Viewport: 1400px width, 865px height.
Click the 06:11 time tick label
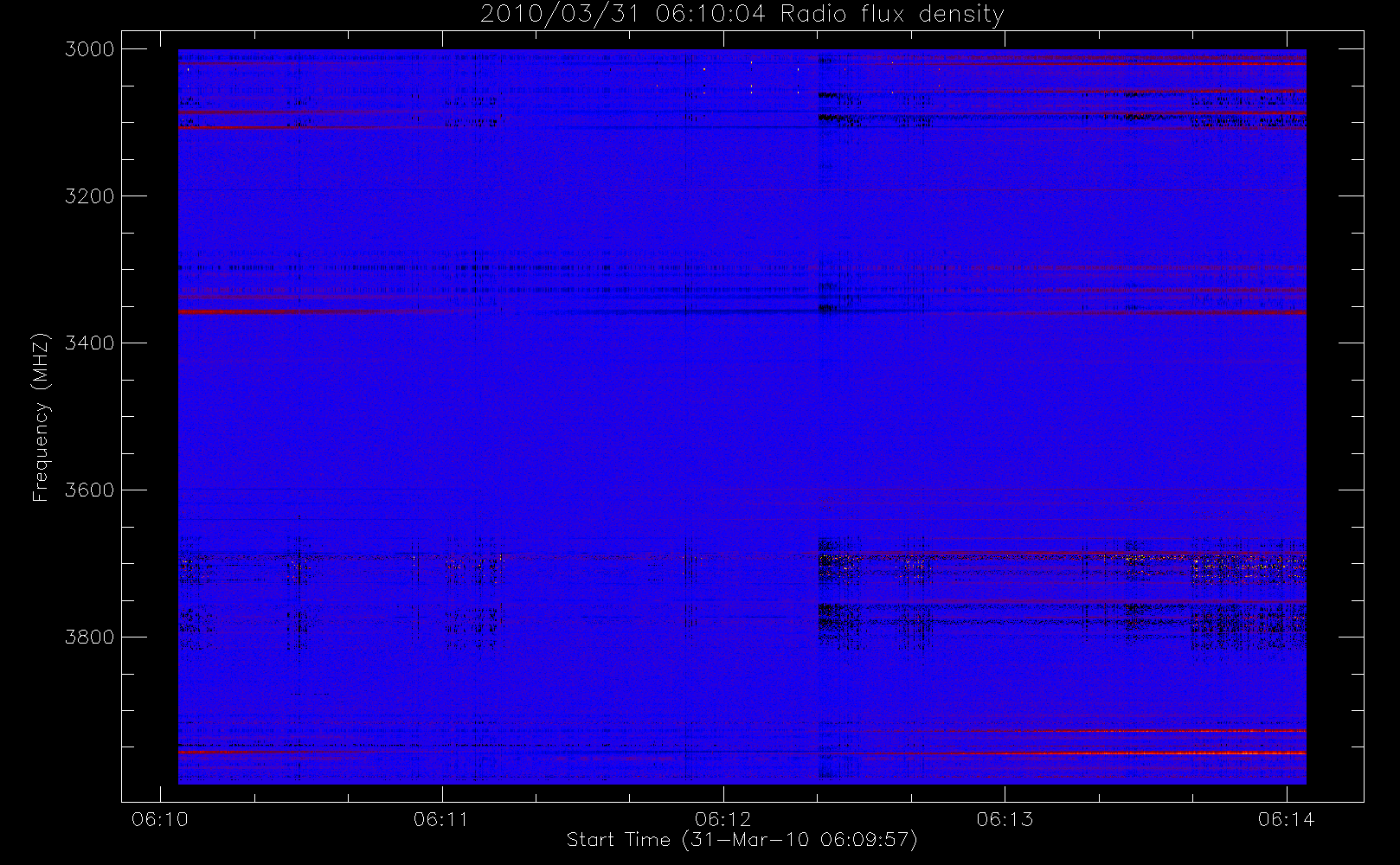pyautogui.click(x=441, y=819)
